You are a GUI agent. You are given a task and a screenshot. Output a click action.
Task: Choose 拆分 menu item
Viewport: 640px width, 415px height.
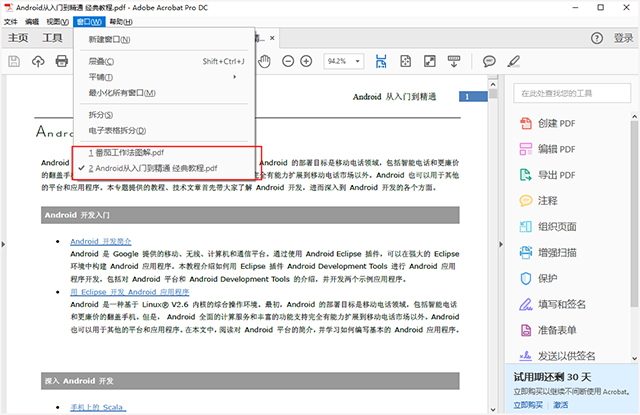[162, 115]
